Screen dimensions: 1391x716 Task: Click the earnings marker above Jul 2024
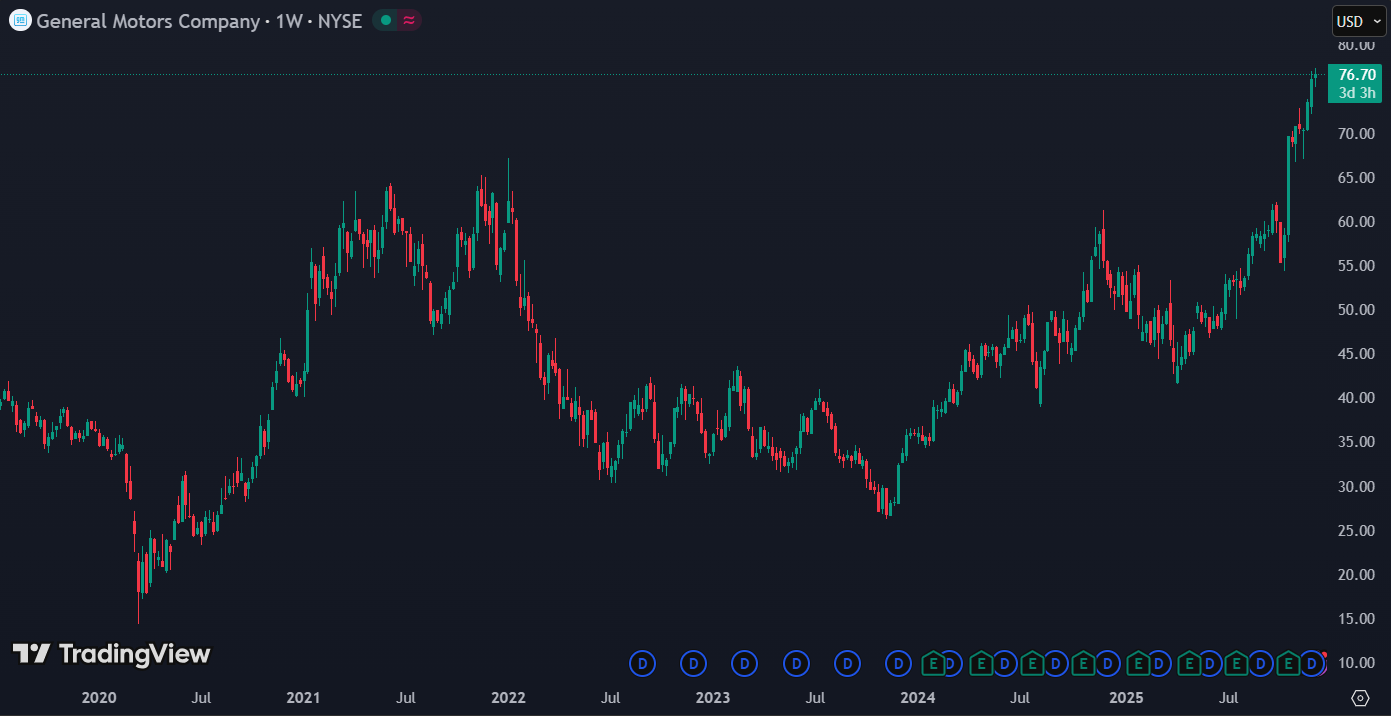point(1032,662)
